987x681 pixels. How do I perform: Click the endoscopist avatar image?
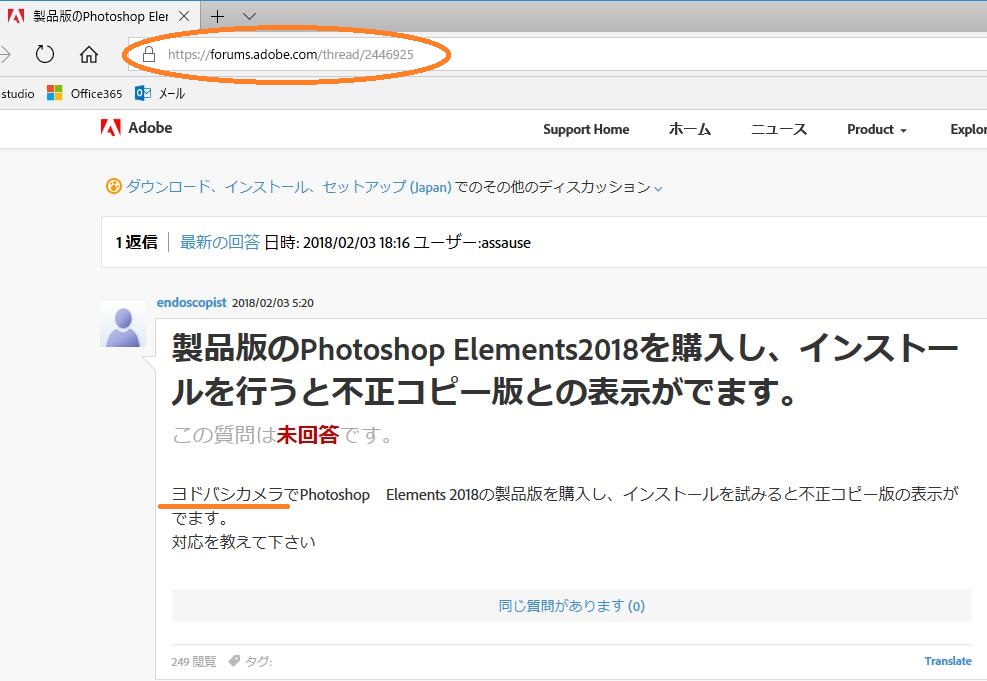click(123, 325)
